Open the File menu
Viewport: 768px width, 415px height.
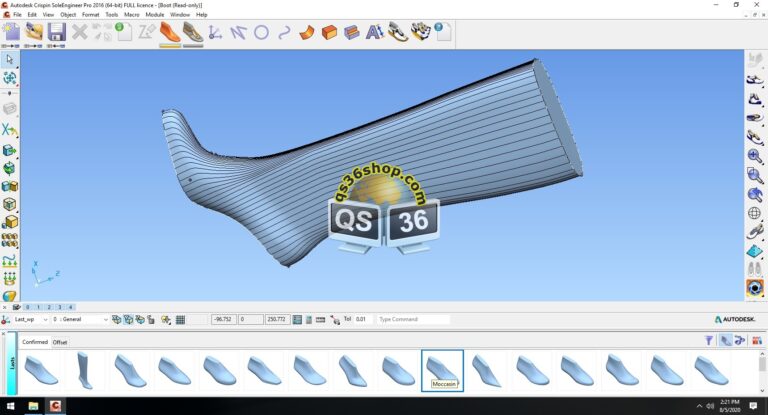(17, 15)
